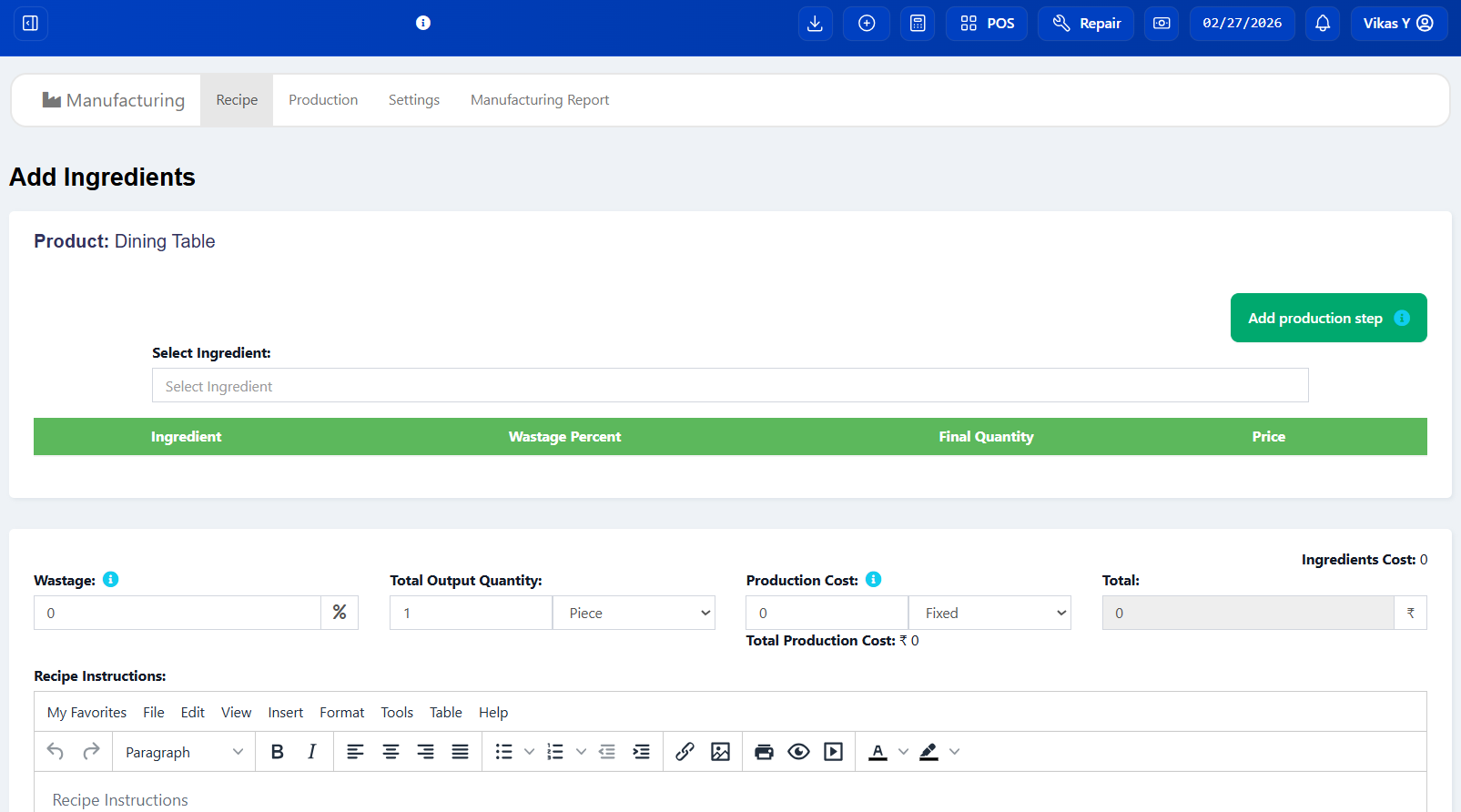Open the Manufacturing Report tab
Screen dimensions: 1461x812
[540, 100]
